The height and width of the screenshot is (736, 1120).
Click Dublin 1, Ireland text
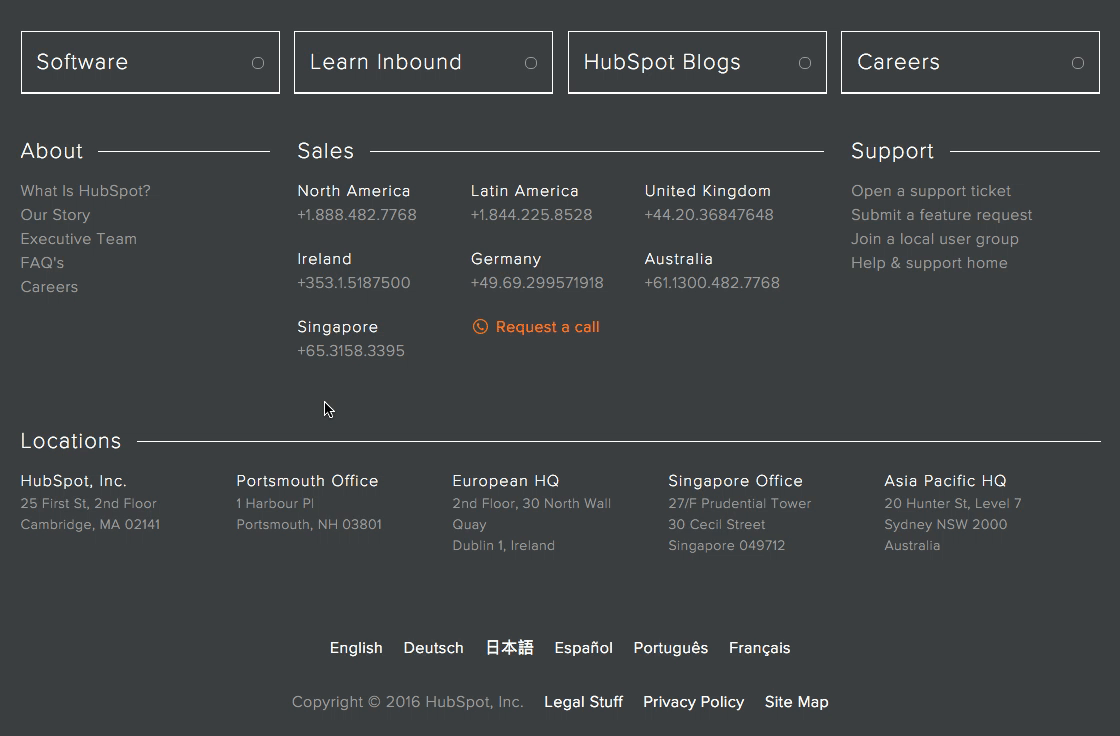[504, 546]
